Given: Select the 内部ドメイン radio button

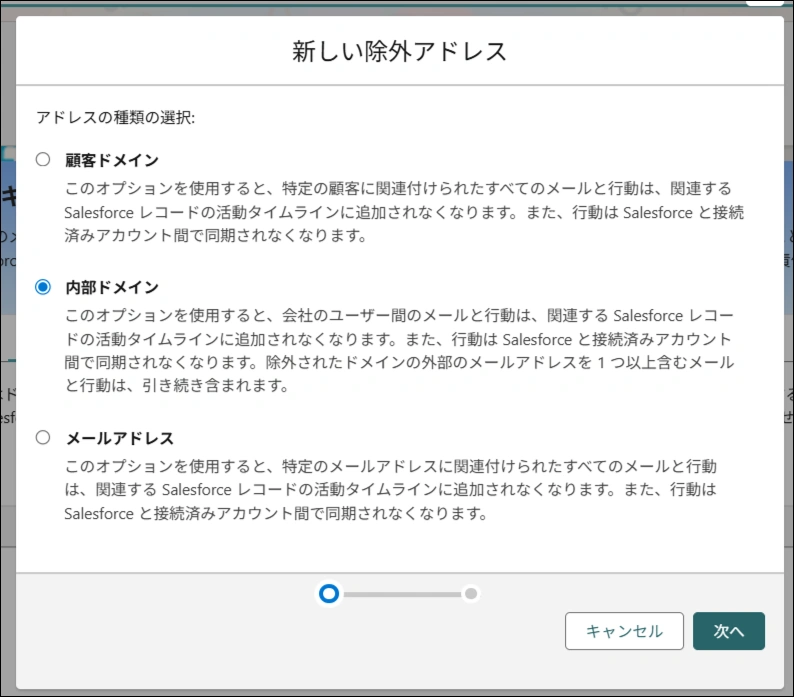Looking at the screenshot, I should point(43,287).
